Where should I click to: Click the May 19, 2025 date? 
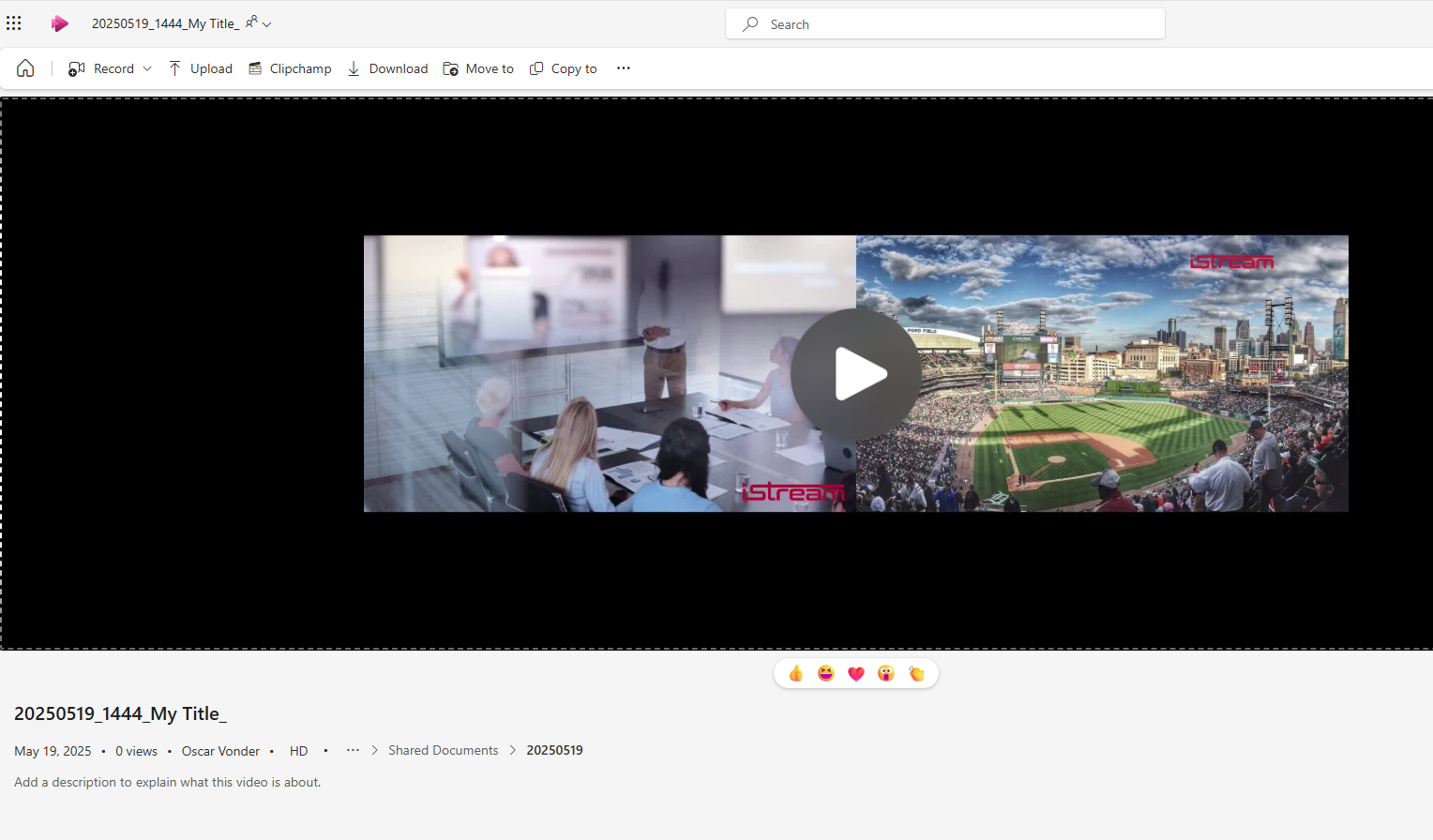point(53,751)
